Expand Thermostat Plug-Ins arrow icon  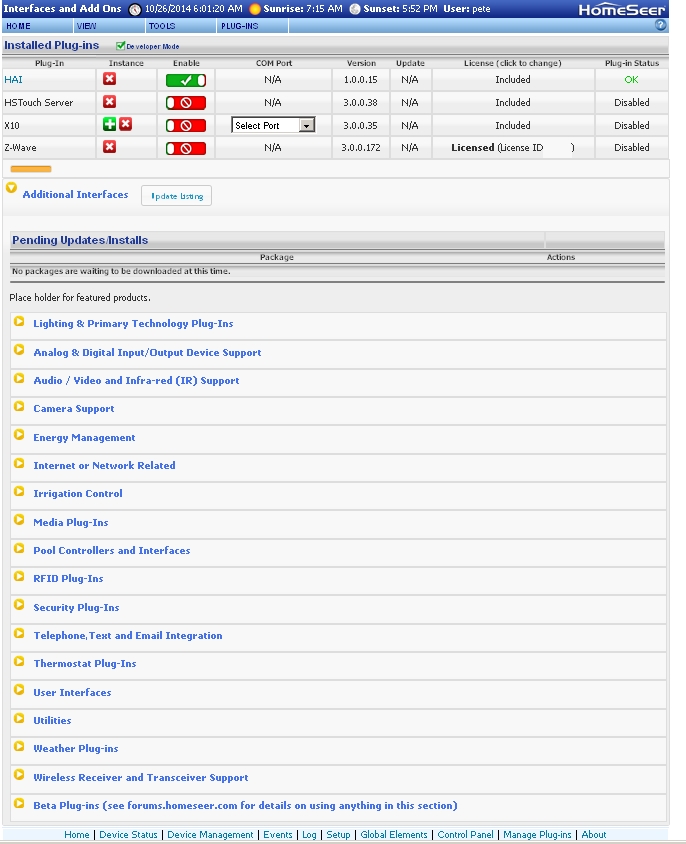click(x=19, y=662)
